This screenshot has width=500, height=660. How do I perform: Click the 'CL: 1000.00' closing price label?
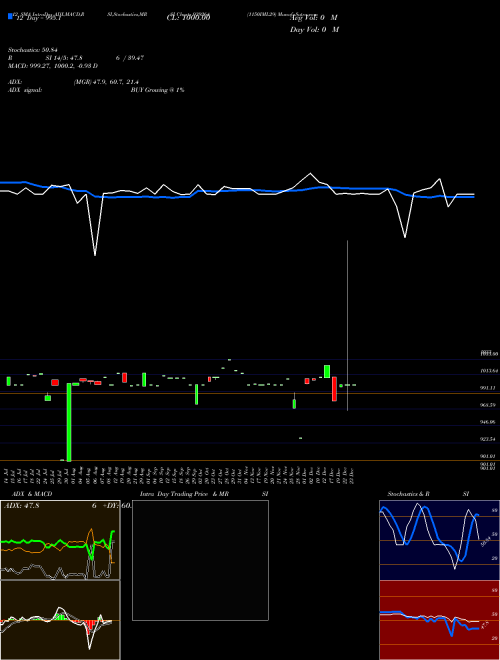(188, 18)
